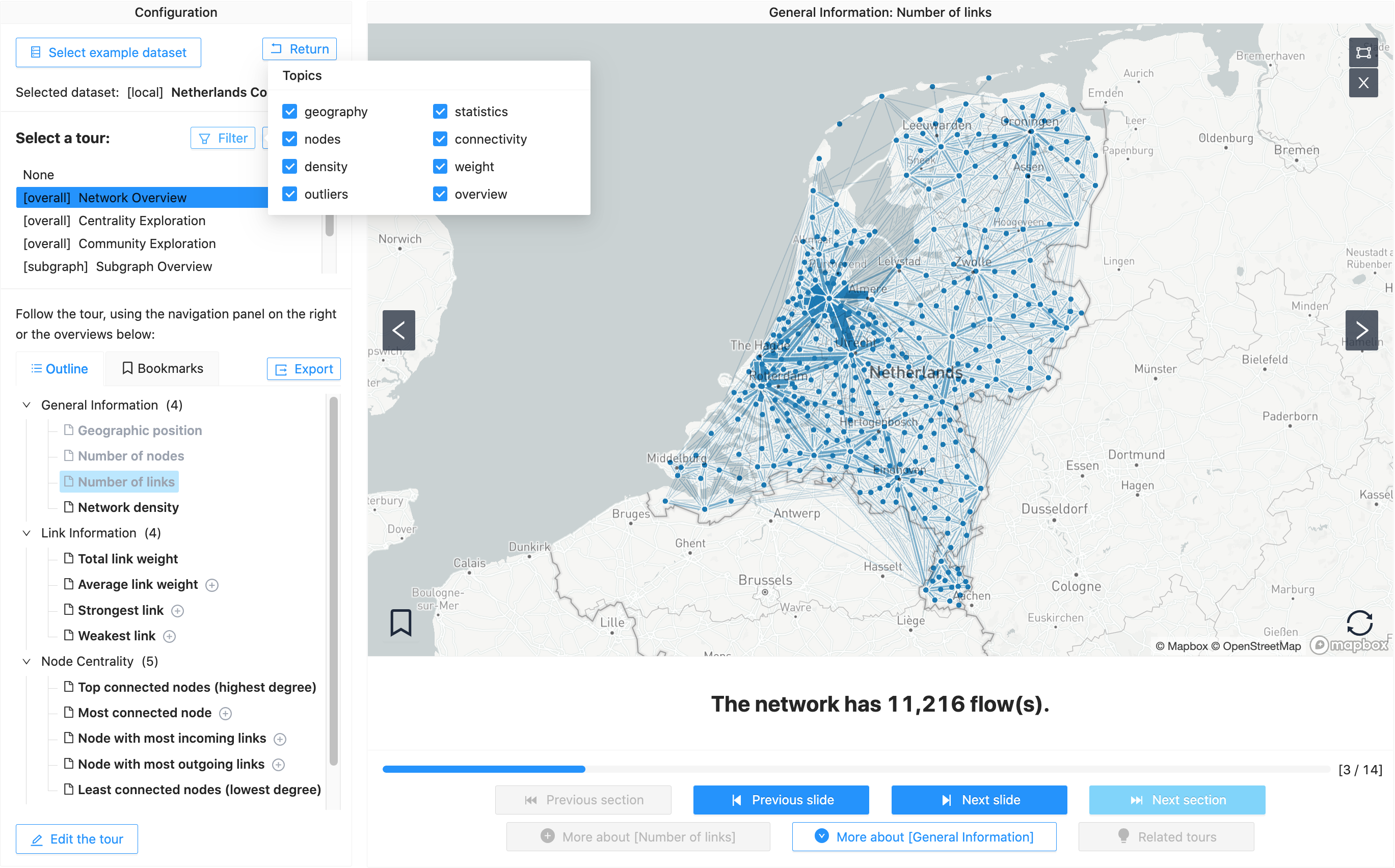
Task: Switch to the Bookmarks tab
Action: [x=163, y=369]
